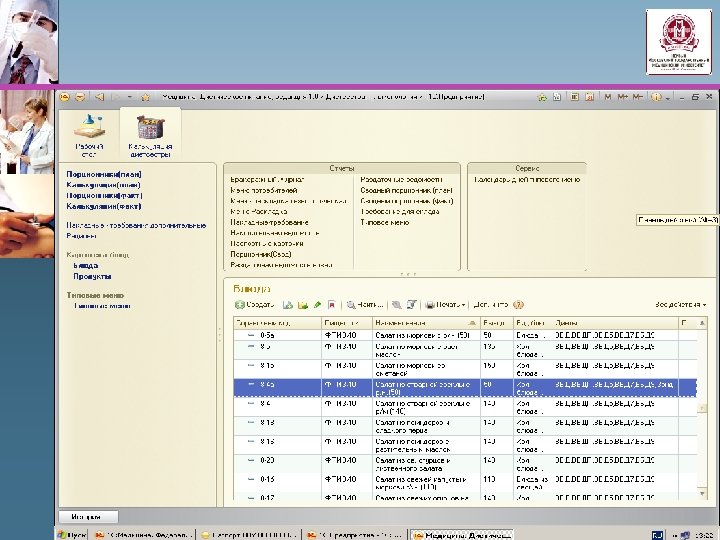720x540 pixels.
Task: Select the row with code 0-20
Action: [x=465, y=464]
